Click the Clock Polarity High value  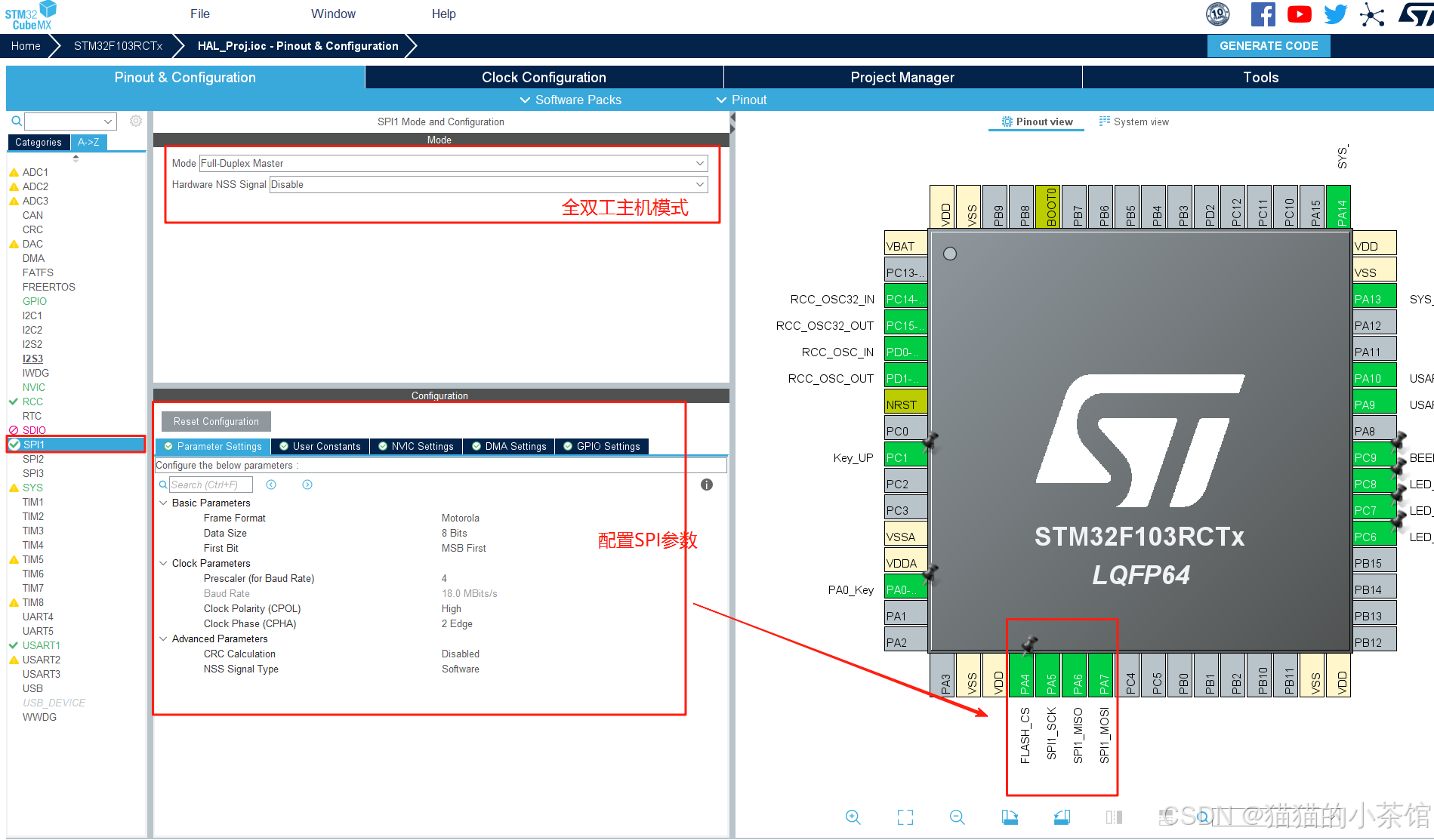click(452, 608)
